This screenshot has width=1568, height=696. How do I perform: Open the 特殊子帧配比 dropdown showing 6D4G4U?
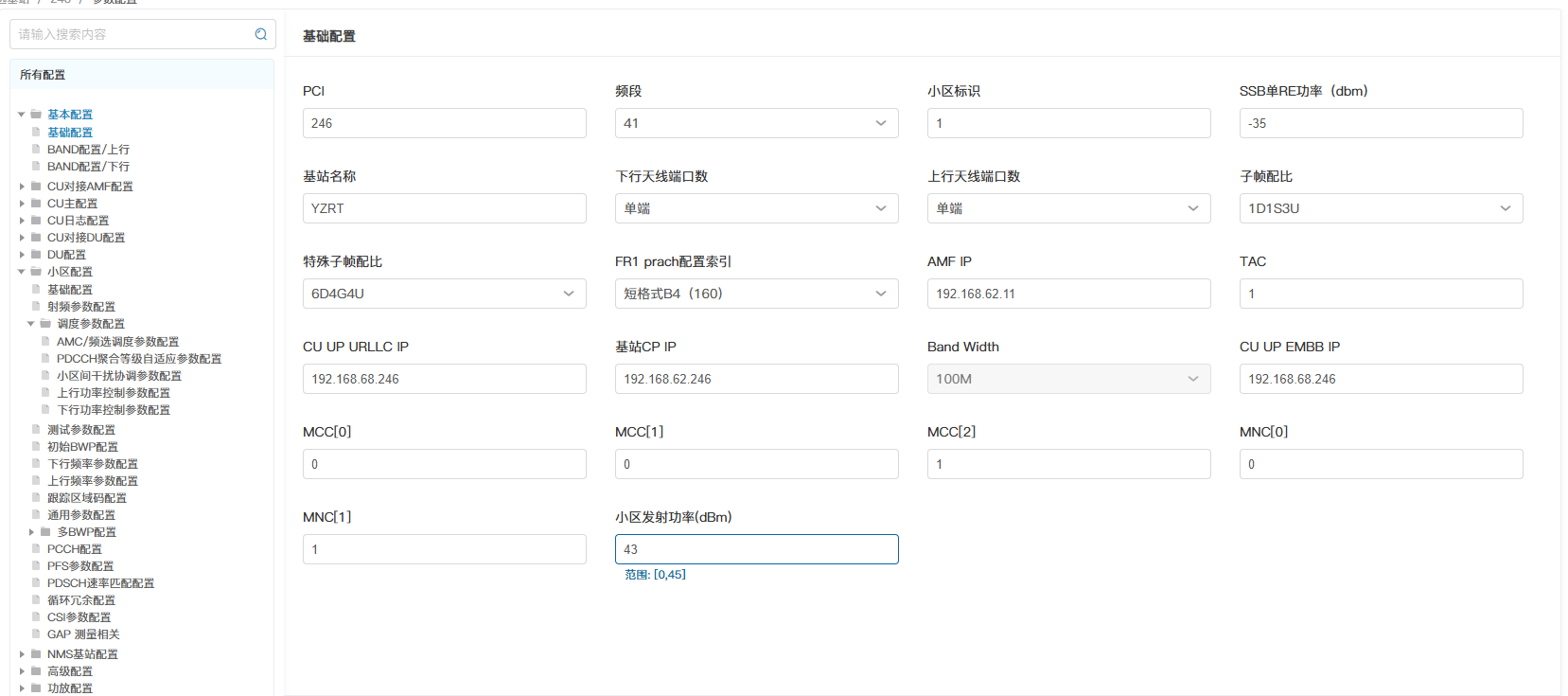click(x=444, y=294)
